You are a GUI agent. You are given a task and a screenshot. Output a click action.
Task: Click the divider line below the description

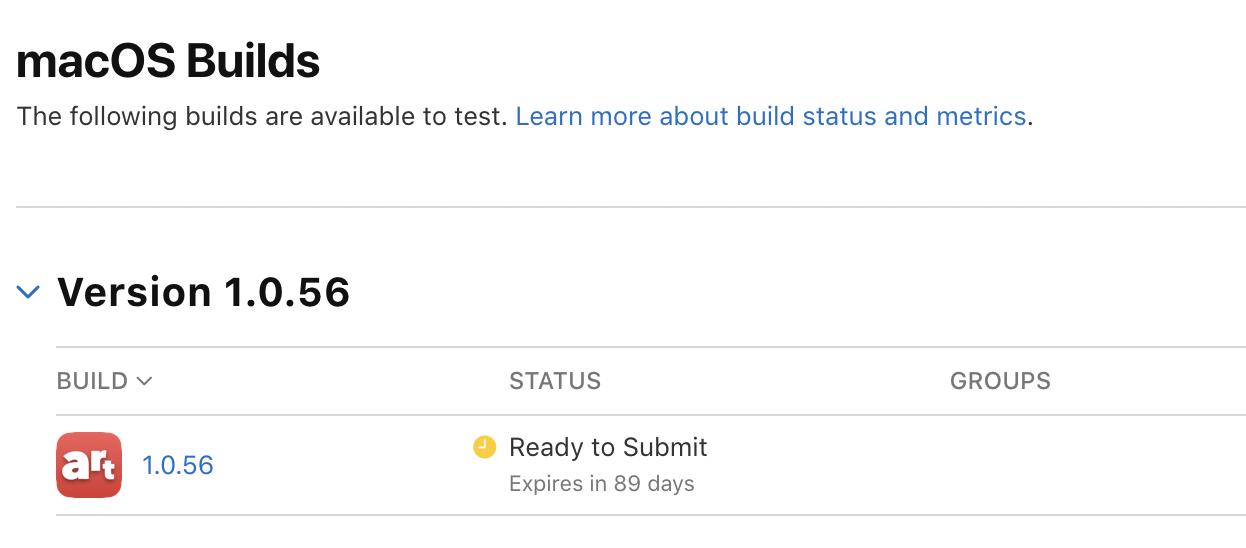click(x=630, y=207)
